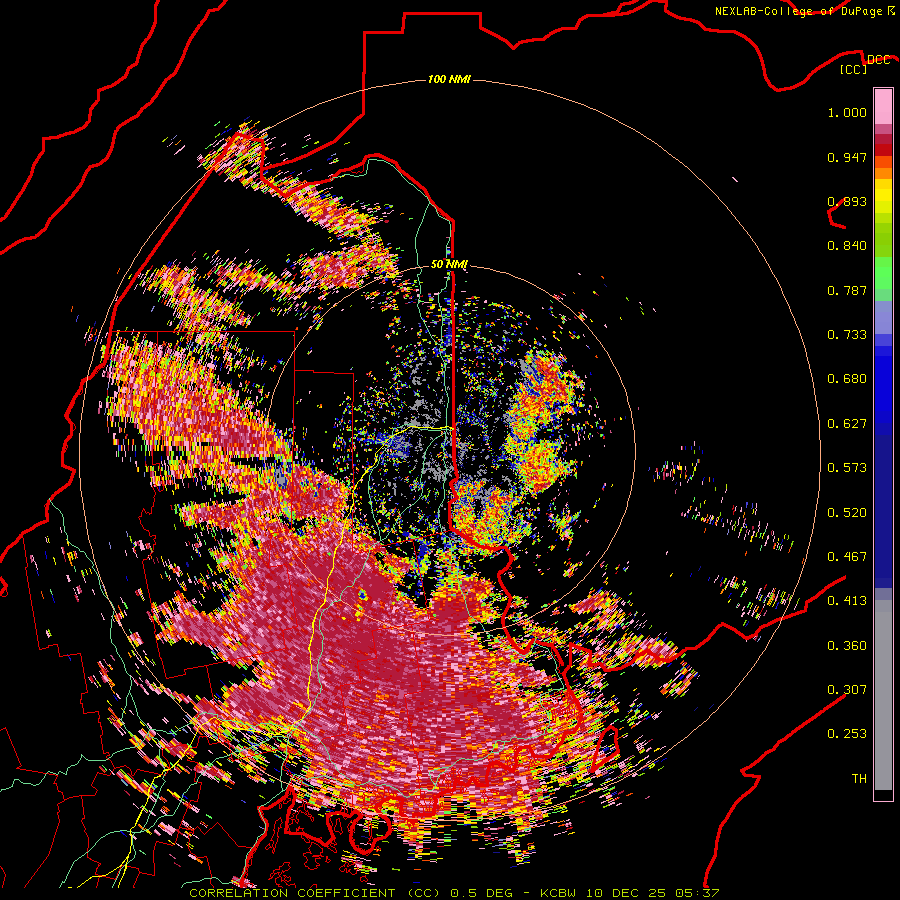Click the 50 NMI range ring label
This screenshot has height=900, width=900.
(449, 264)
